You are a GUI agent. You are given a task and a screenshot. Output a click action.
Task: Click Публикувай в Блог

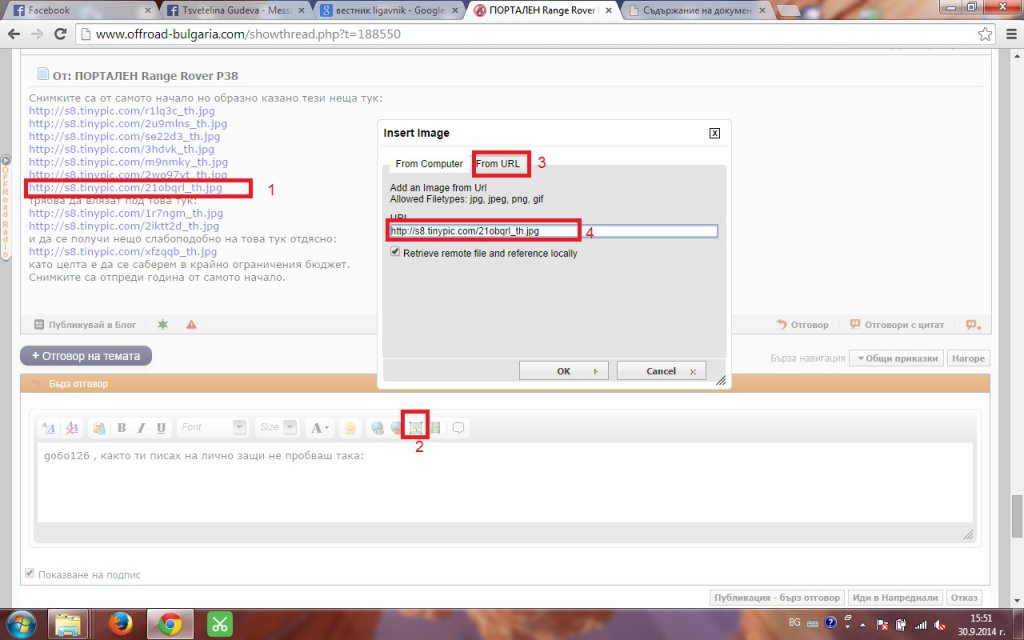click(x=85, y=325)
